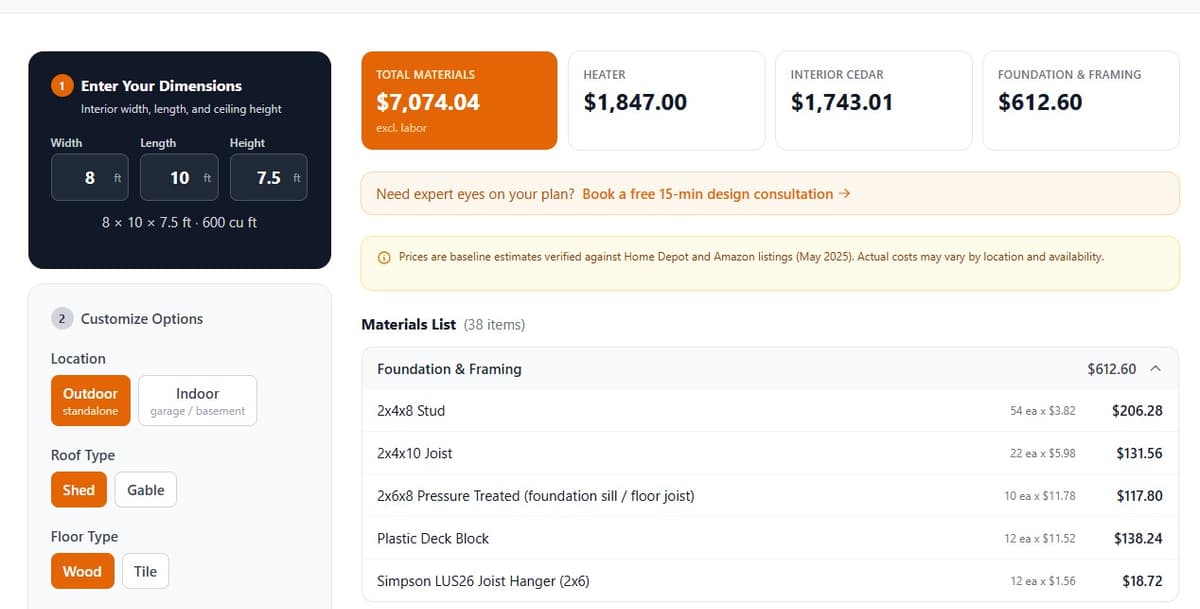Click the Foundation & Framing cost card
The height and width of the screenshot is (609, 1200).
tap(1081, 100)
